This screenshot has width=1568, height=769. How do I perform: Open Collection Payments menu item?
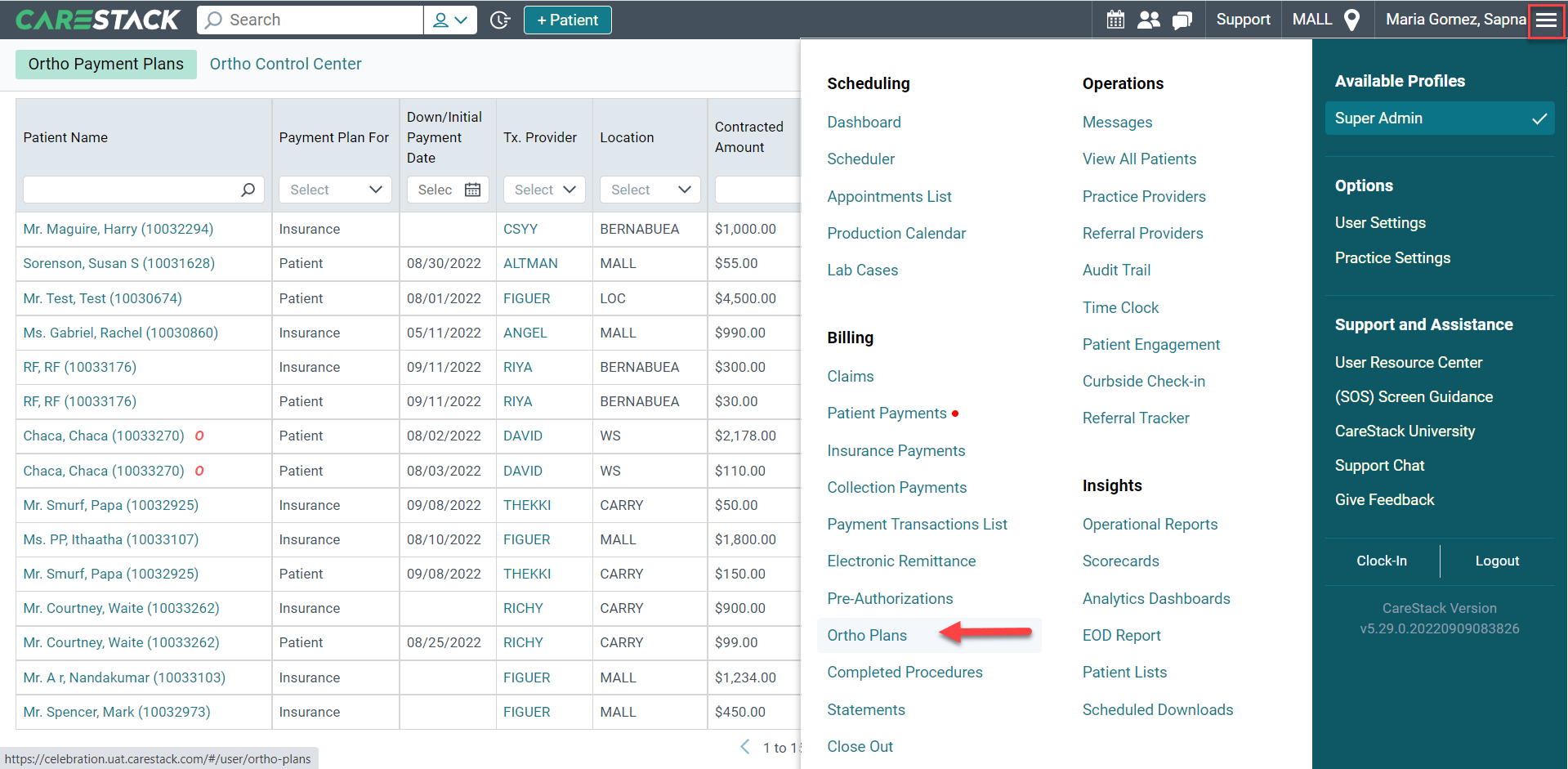tap(896, 487)
